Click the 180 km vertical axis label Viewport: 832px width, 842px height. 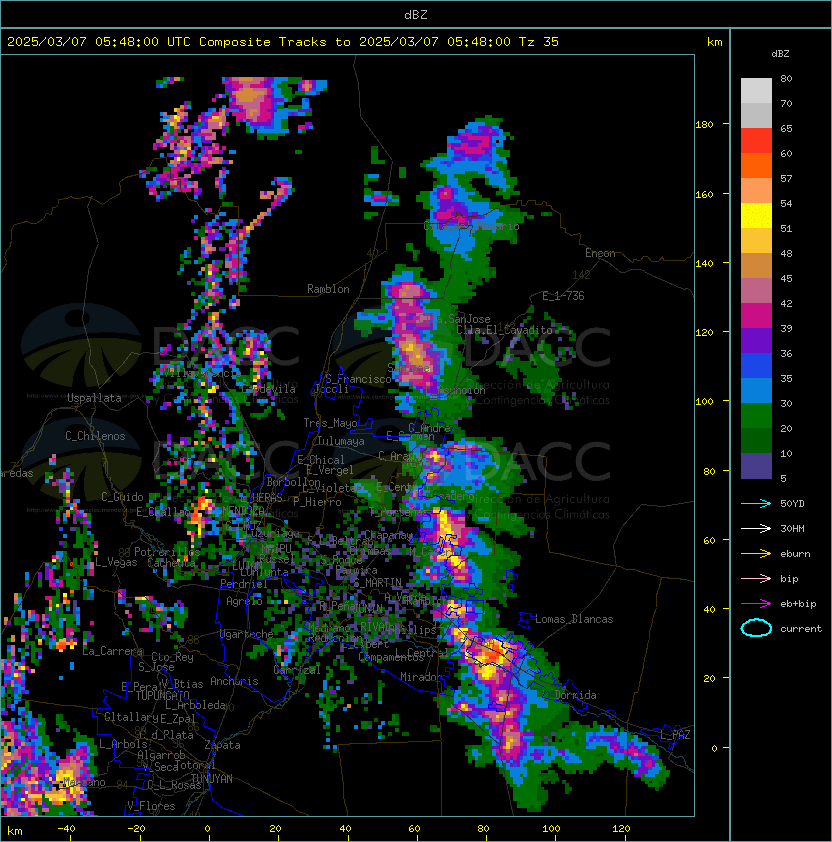[704, 125]
